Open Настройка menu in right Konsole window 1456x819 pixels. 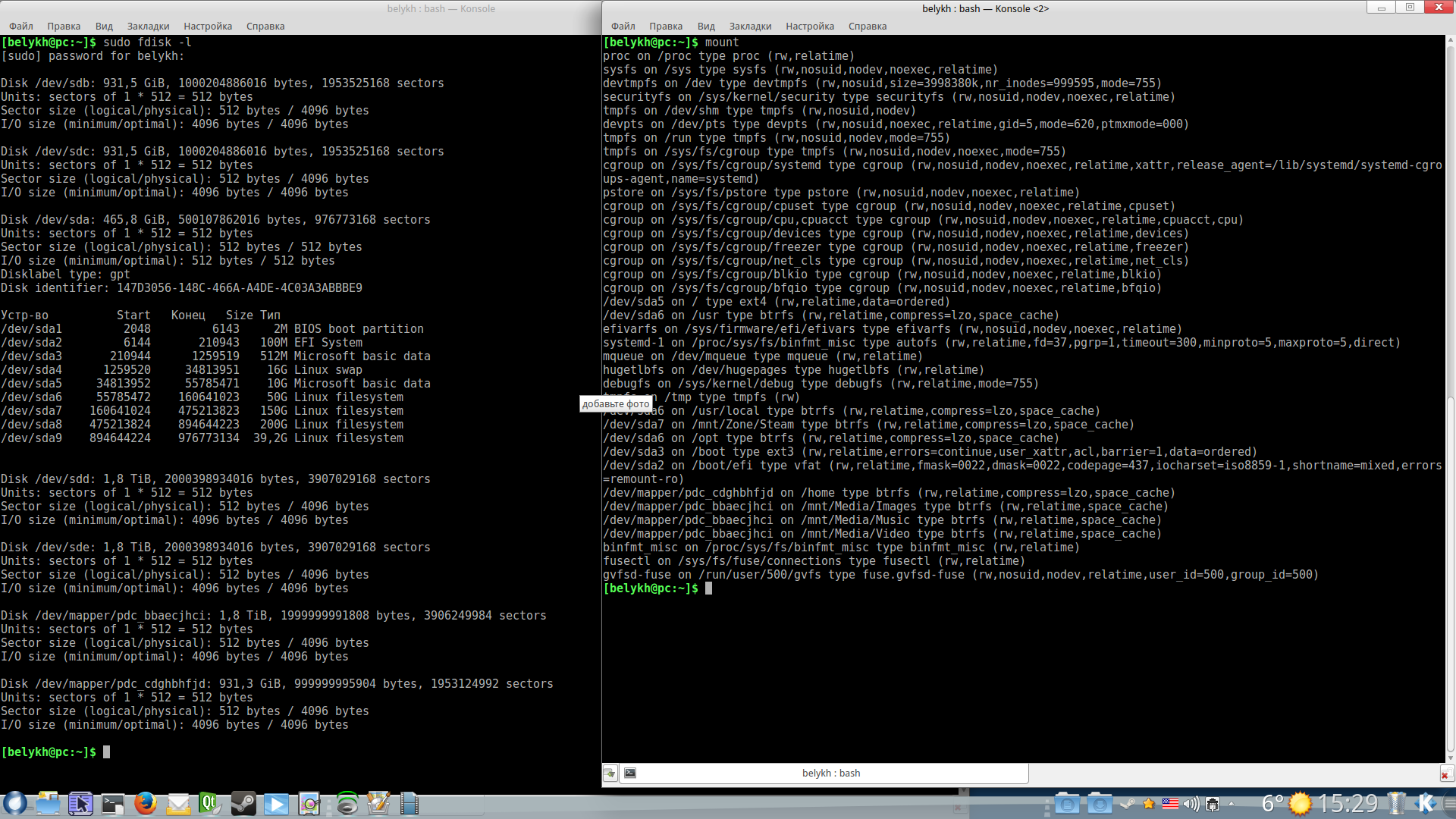pyautogui.click(x=809, y=26)
